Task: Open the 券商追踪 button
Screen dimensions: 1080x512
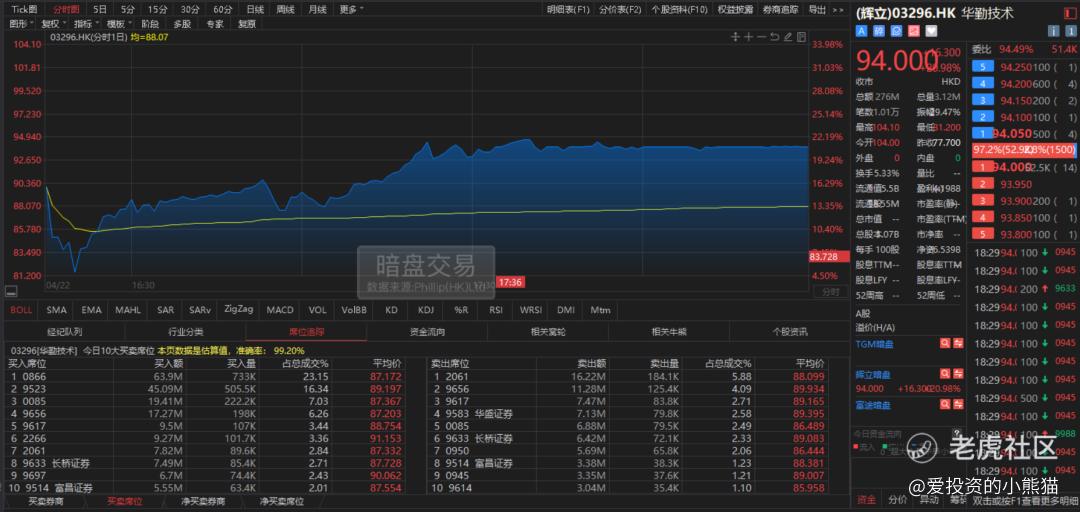Action: point(782,10)
